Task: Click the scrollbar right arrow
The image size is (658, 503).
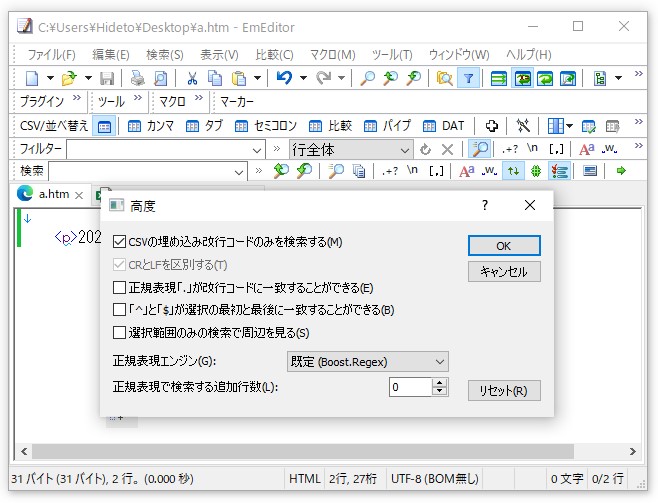Action: tap(632, 452)
